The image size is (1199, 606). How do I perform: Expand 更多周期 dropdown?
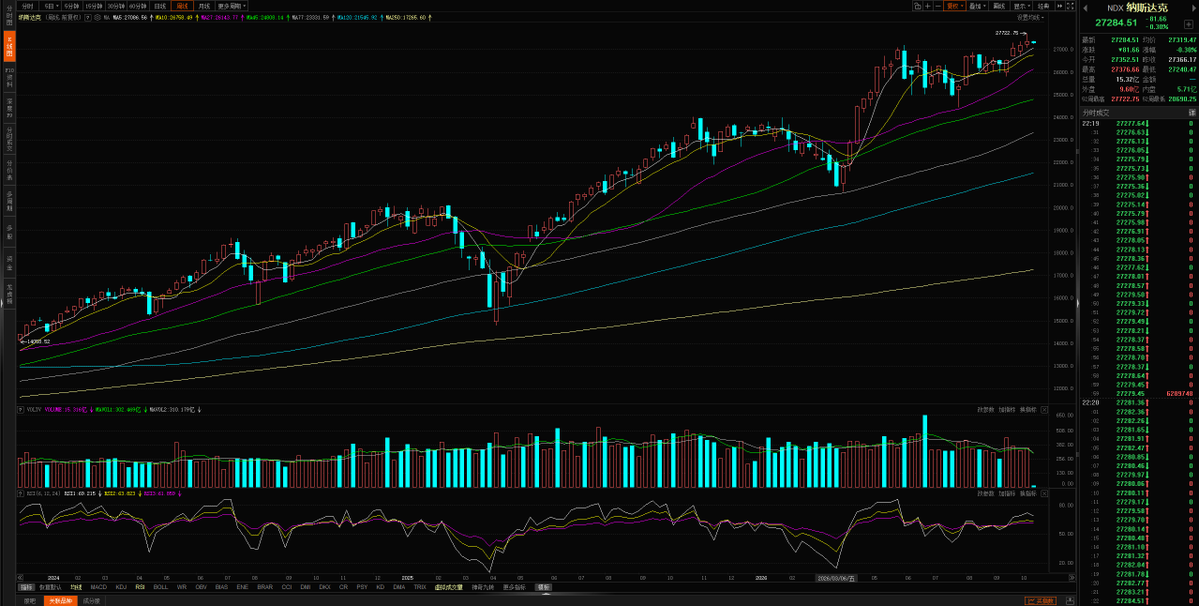click(232, 6)
